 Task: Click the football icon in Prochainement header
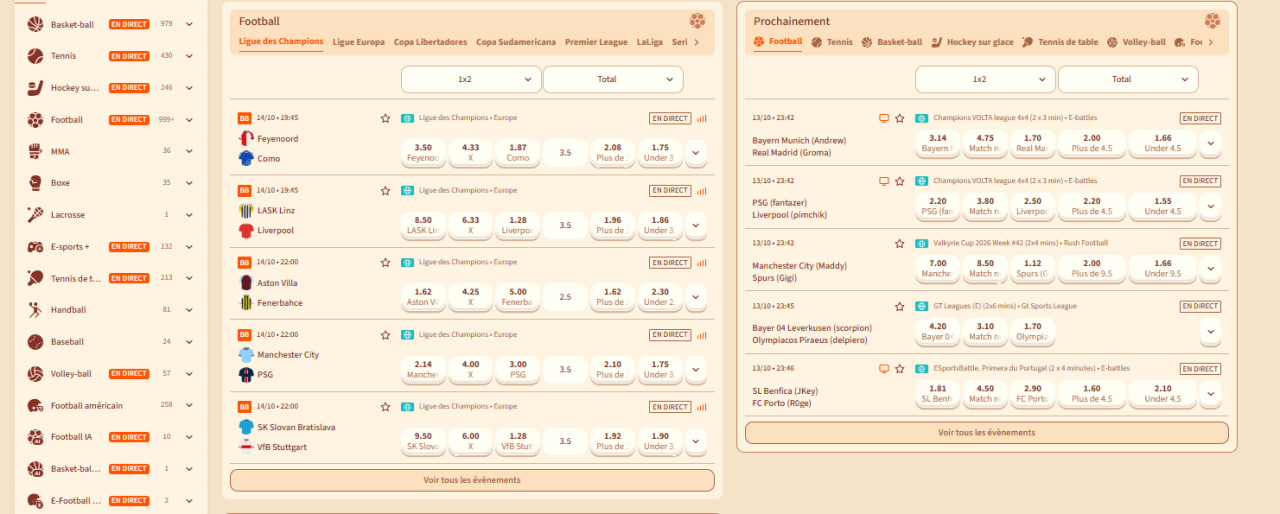[1212, 21]
